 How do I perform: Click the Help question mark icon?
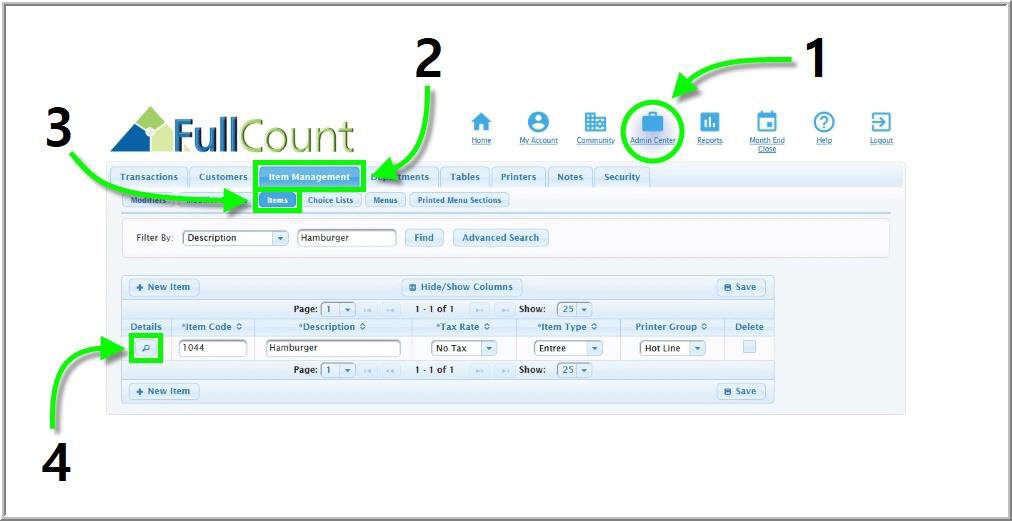tap(823, 122)
